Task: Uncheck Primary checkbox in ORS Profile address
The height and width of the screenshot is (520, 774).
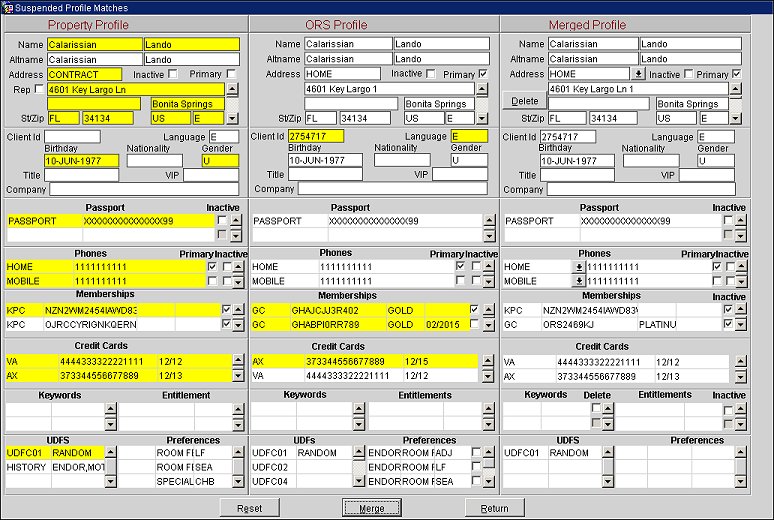Action: 483,74
